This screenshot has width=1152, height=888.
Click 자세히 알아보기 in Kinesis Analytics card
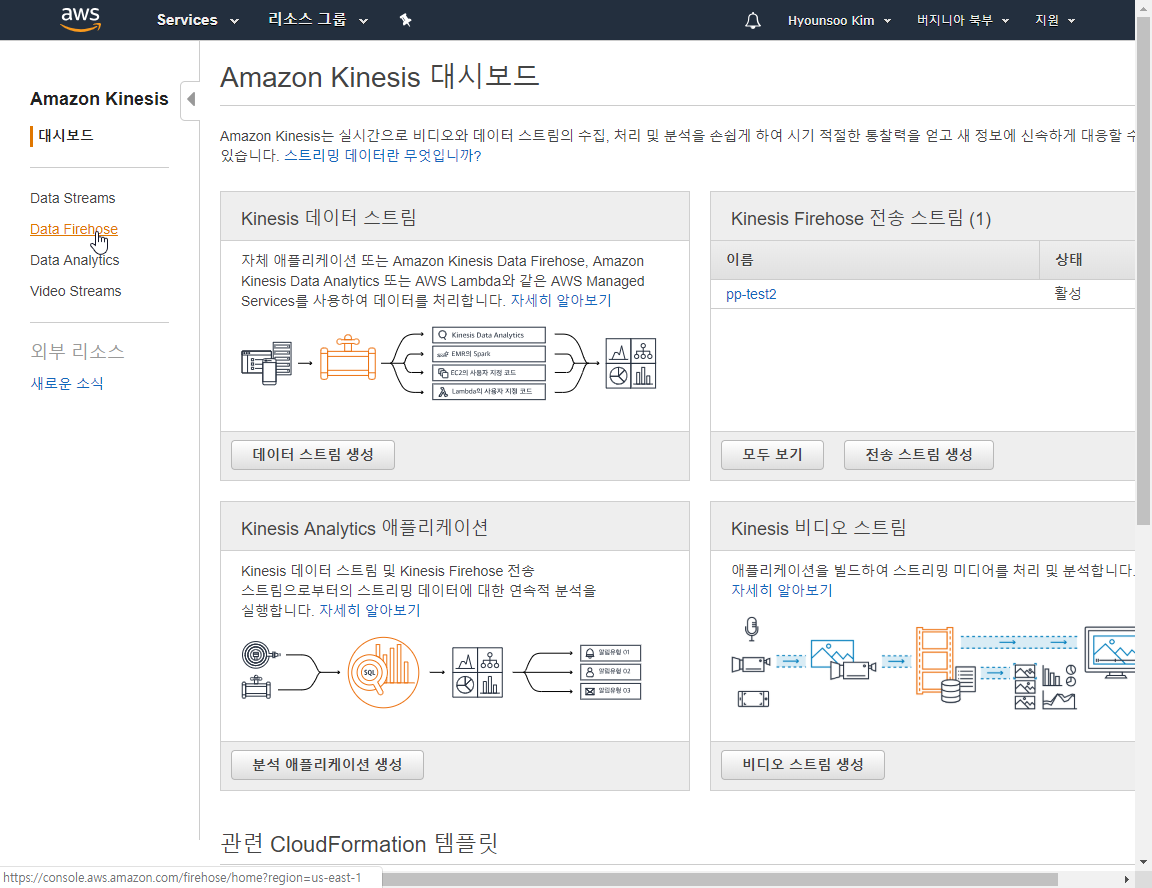click(370, 610)
